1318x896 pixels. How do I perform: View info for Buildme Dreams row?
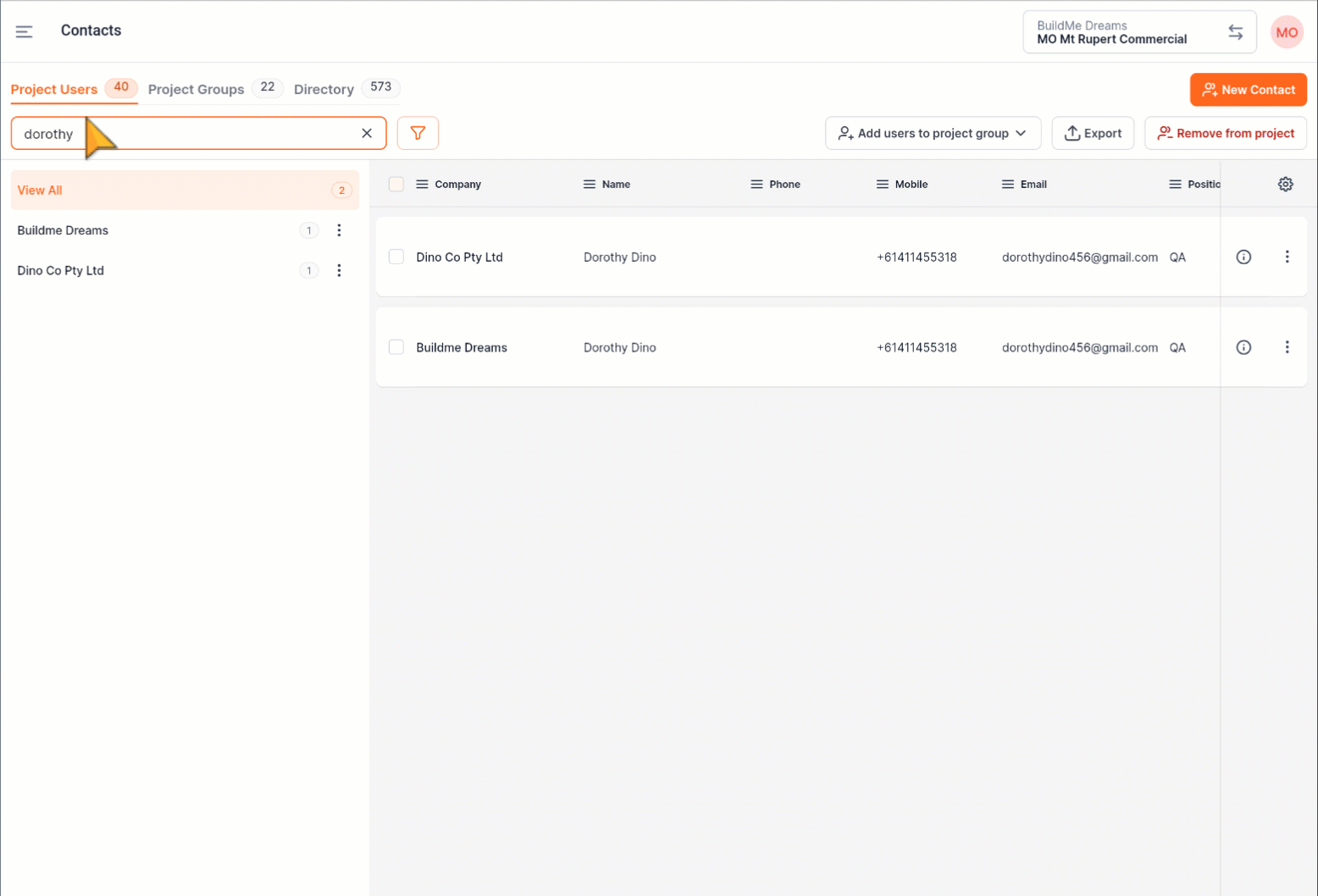[1243, 347]
